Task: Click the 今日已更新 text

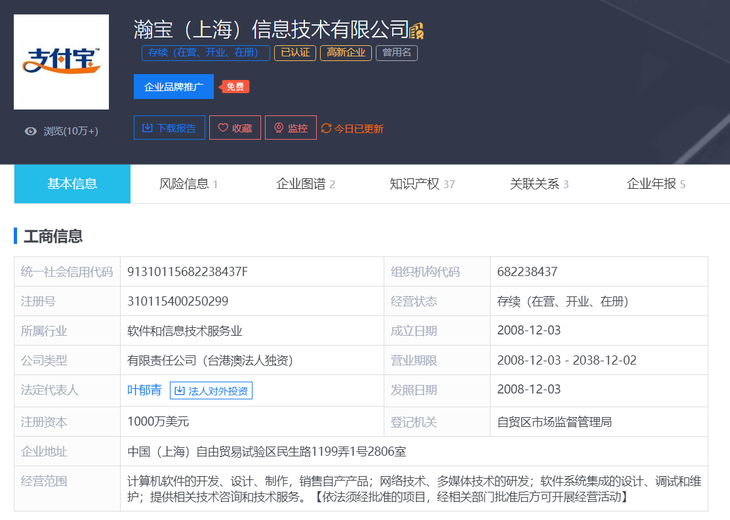Action: point(359,128)
